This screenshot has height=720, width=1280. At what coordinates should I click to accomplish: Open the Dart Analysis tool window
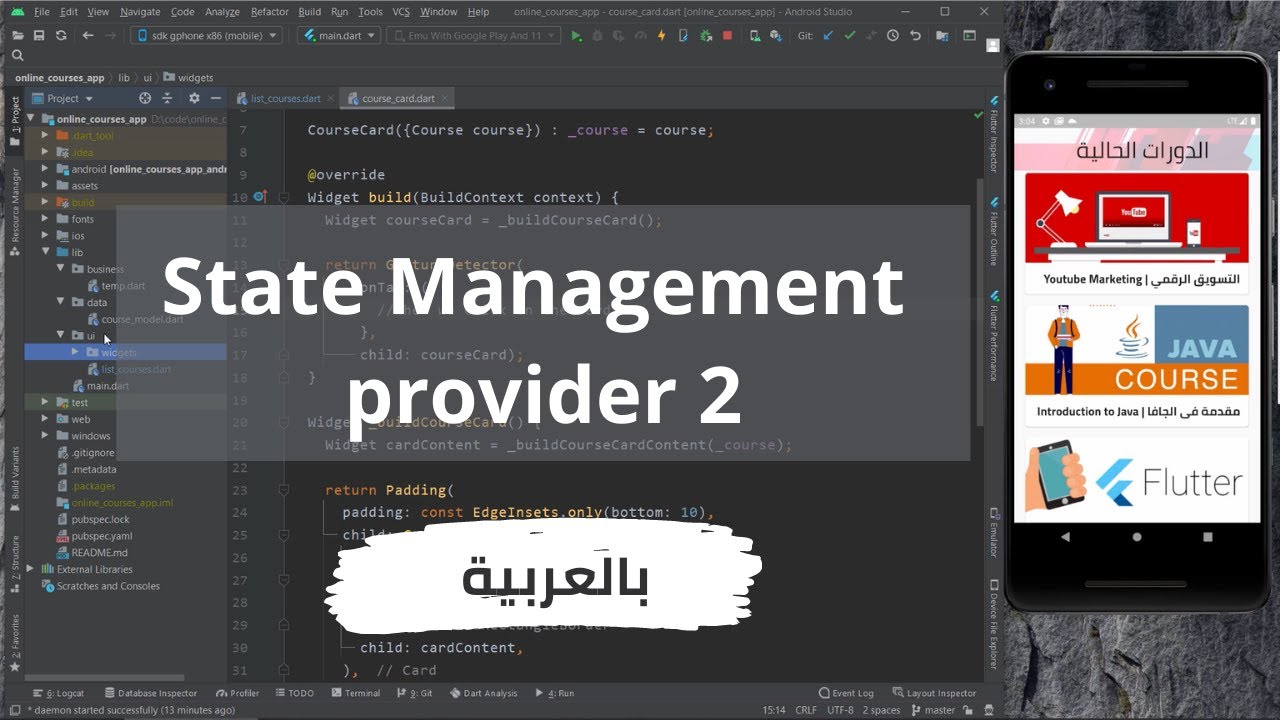(483, 693)
